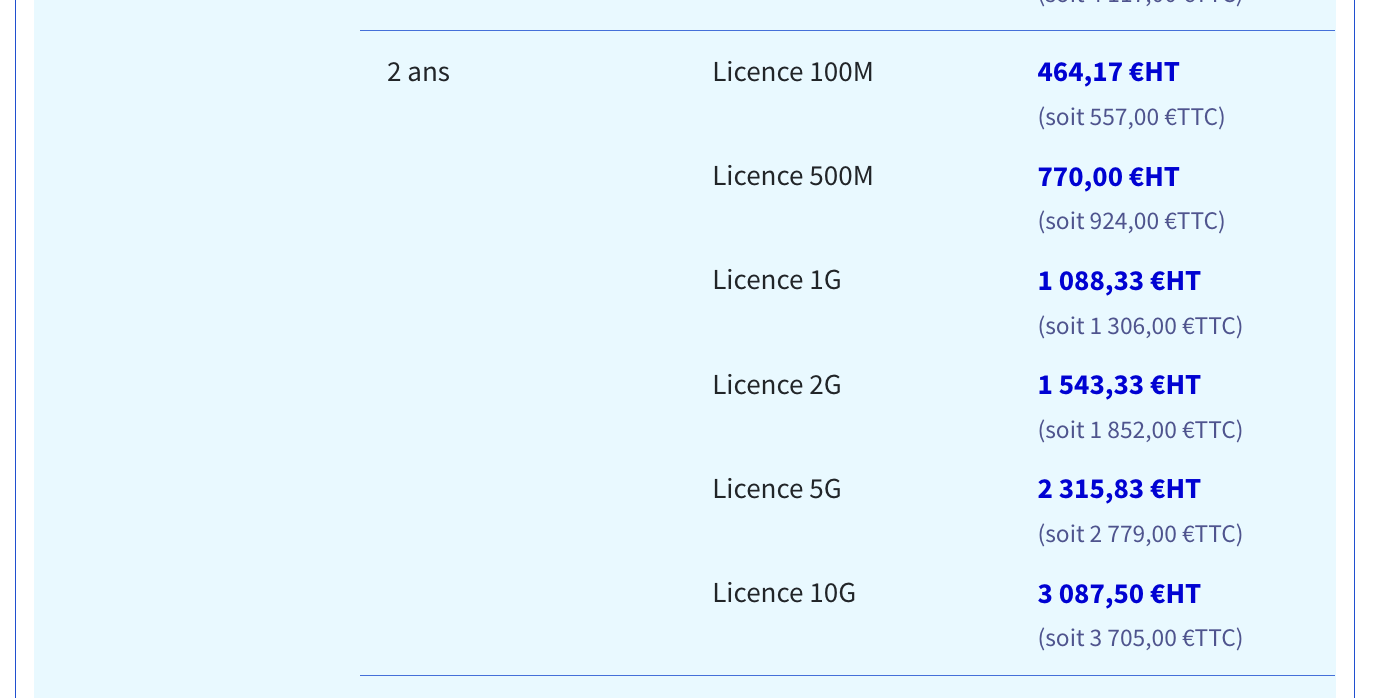Viewport: 1382px width, 698px height.
Task: Click the Licence 5G label
Action: 777,488
